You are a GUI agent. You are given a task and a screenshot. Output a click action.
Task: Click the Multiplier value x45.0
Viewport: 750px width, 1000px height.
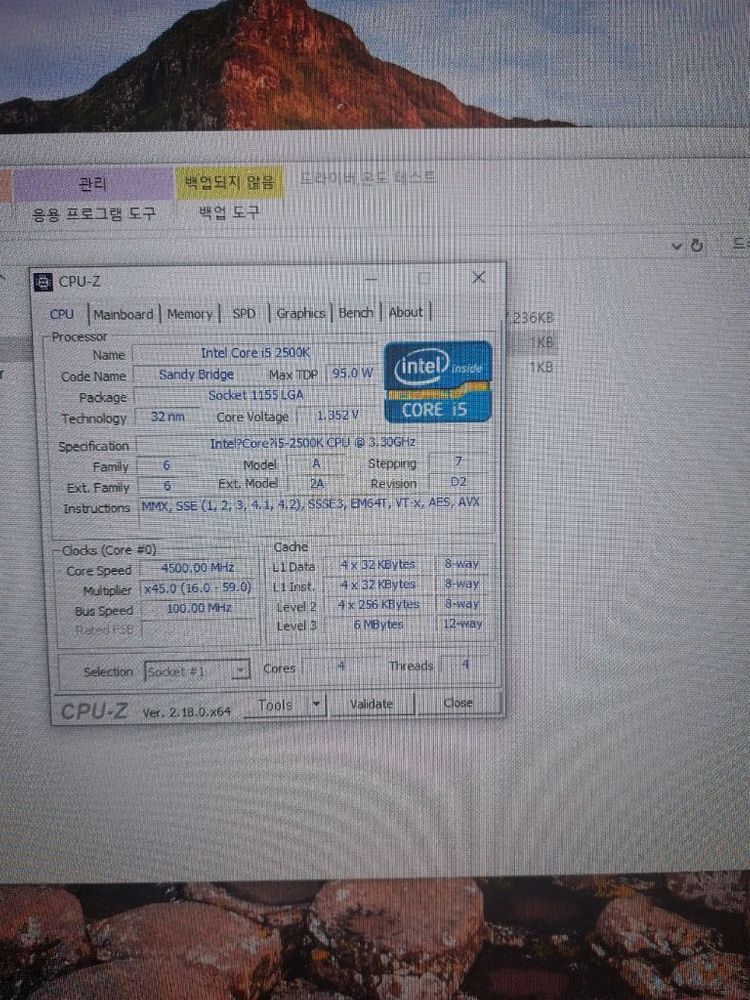click(197, 588)
